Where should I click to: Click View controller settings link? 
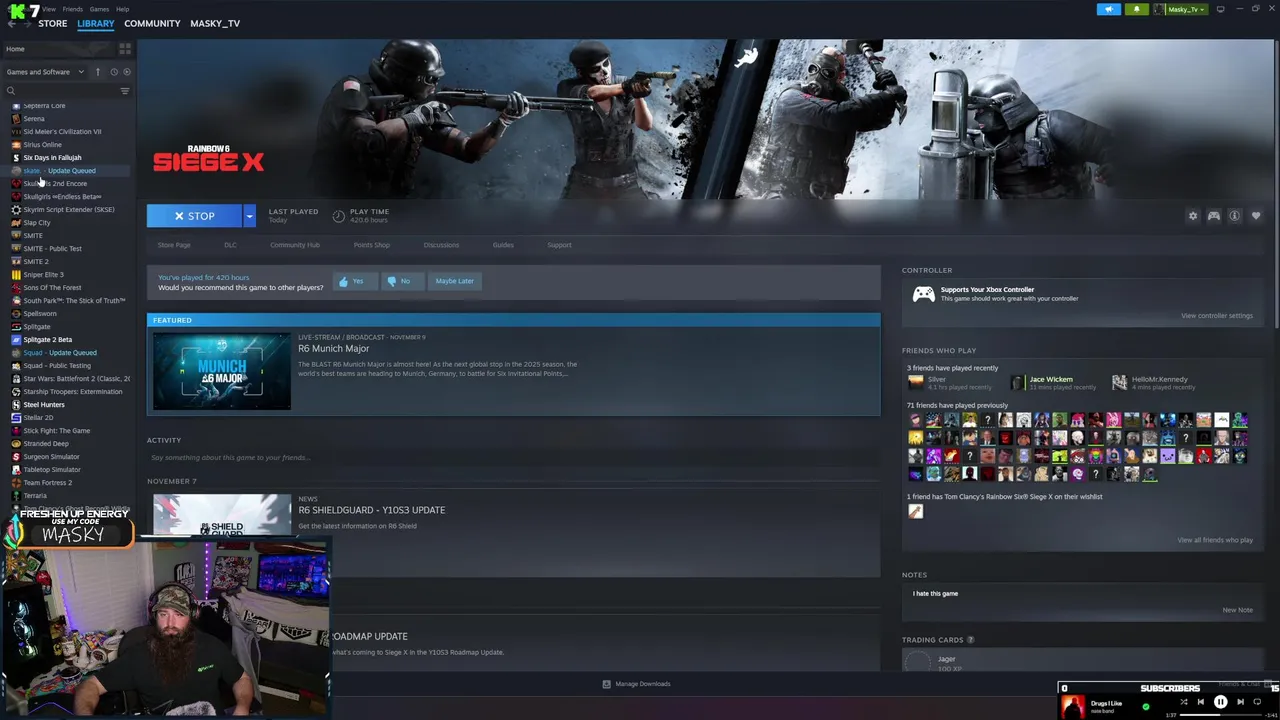point(1217,316)
